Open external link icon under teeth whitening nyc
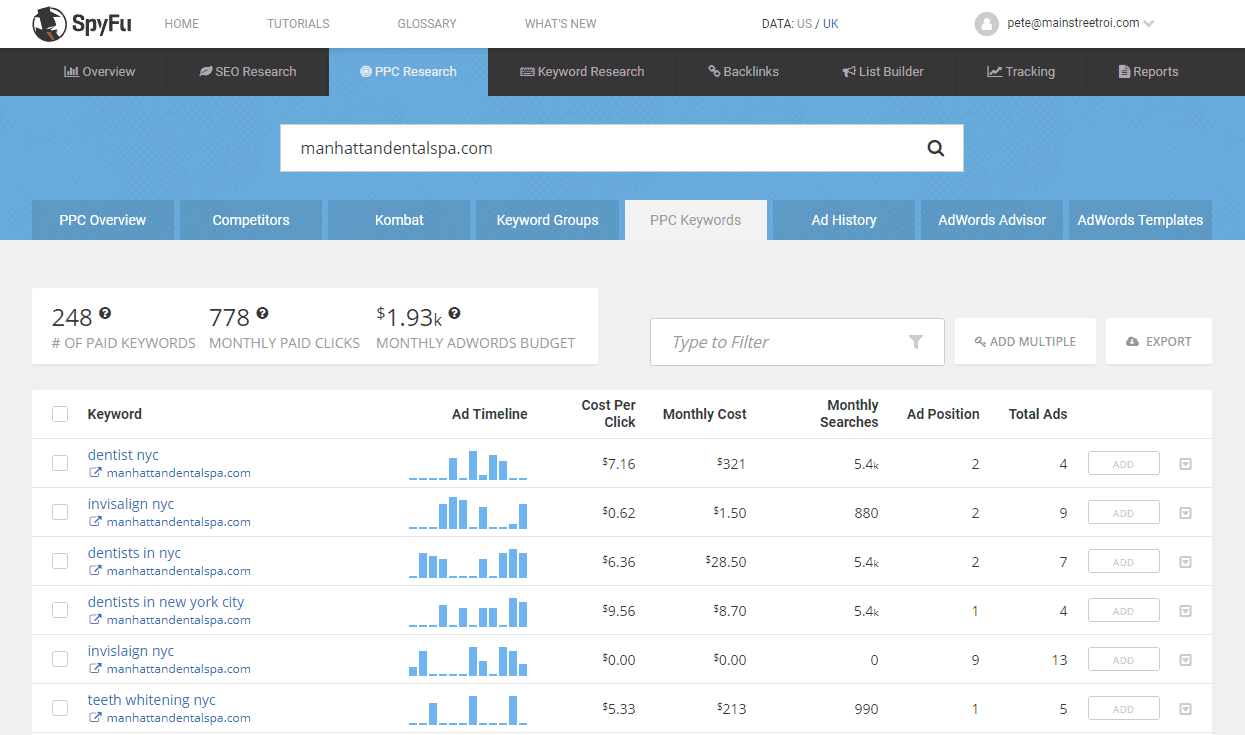This screenshot has width=1245, height=735. point(96,718)
